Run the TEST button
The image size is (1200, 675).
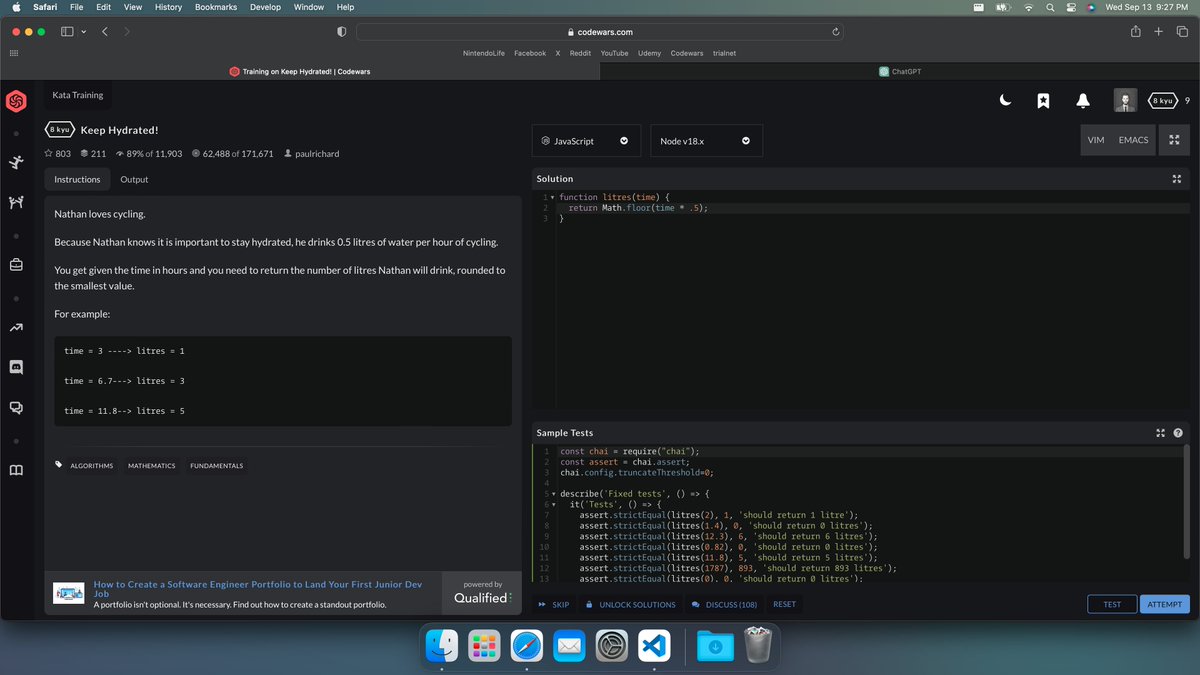[1112, 604]
